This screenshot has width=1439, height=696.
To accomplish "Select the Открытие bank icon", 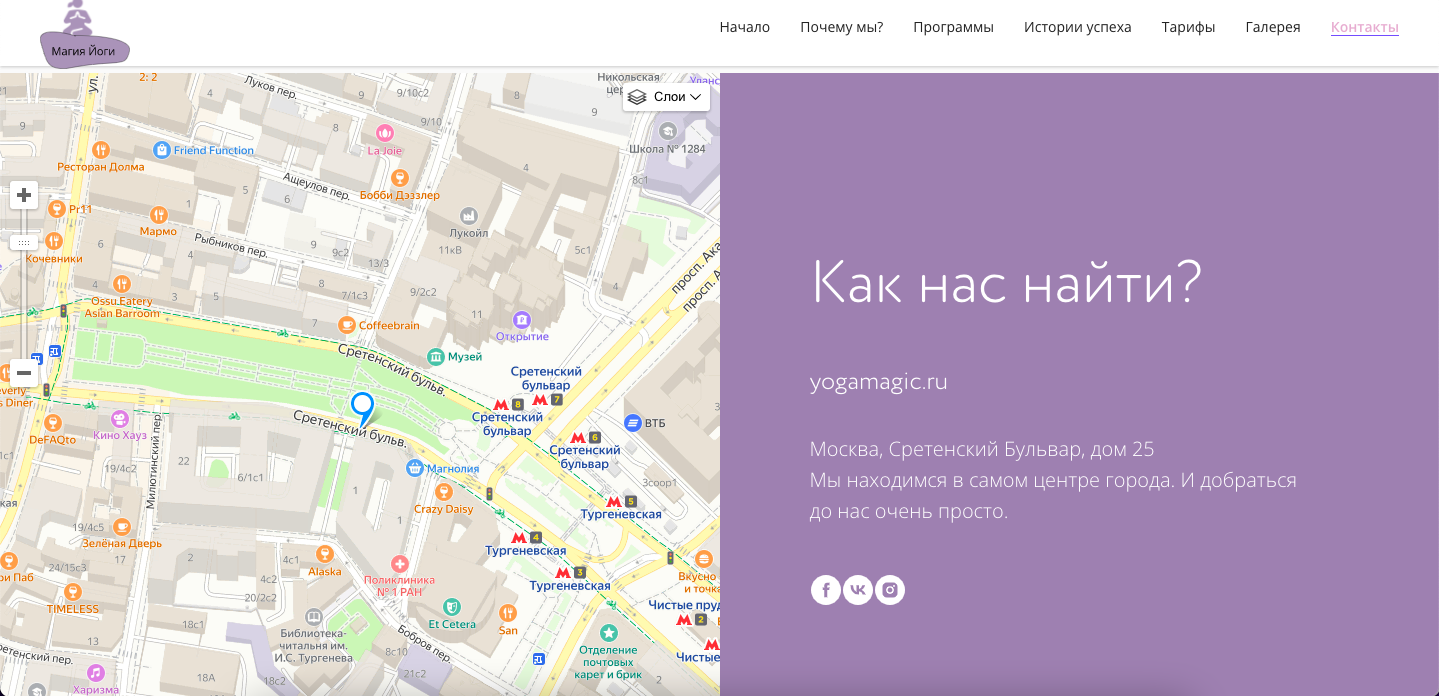I will pyautogui.click(x=522, y=320).
